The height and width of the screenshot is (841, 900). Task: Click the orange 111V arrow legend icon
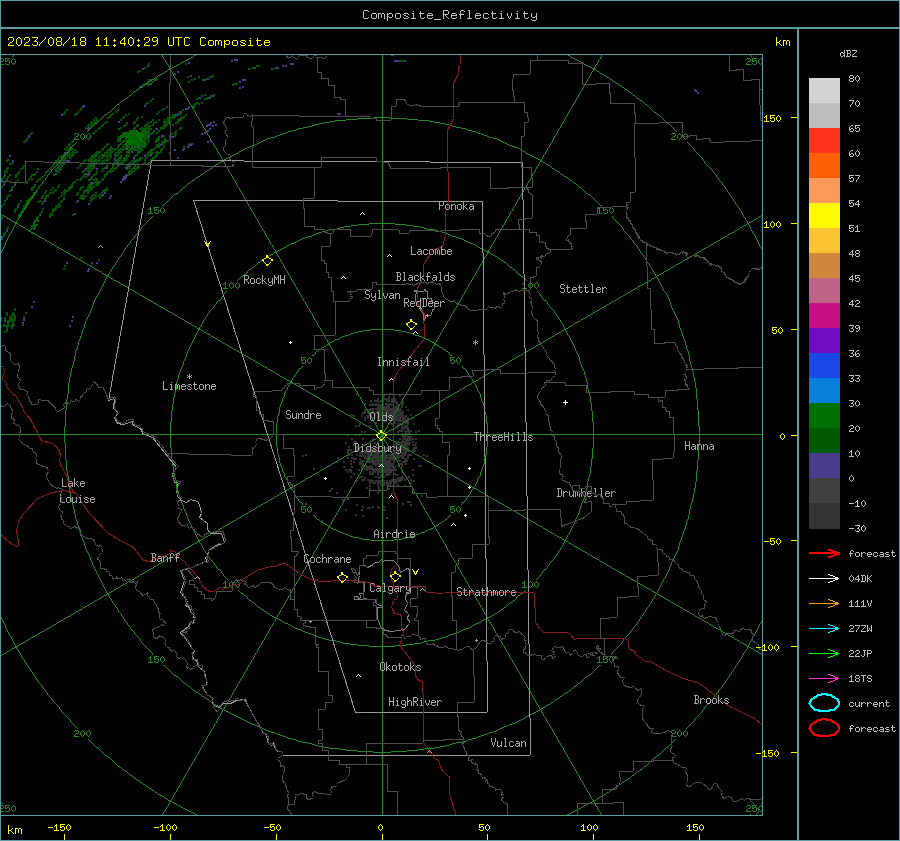click(x=824, y=603)
